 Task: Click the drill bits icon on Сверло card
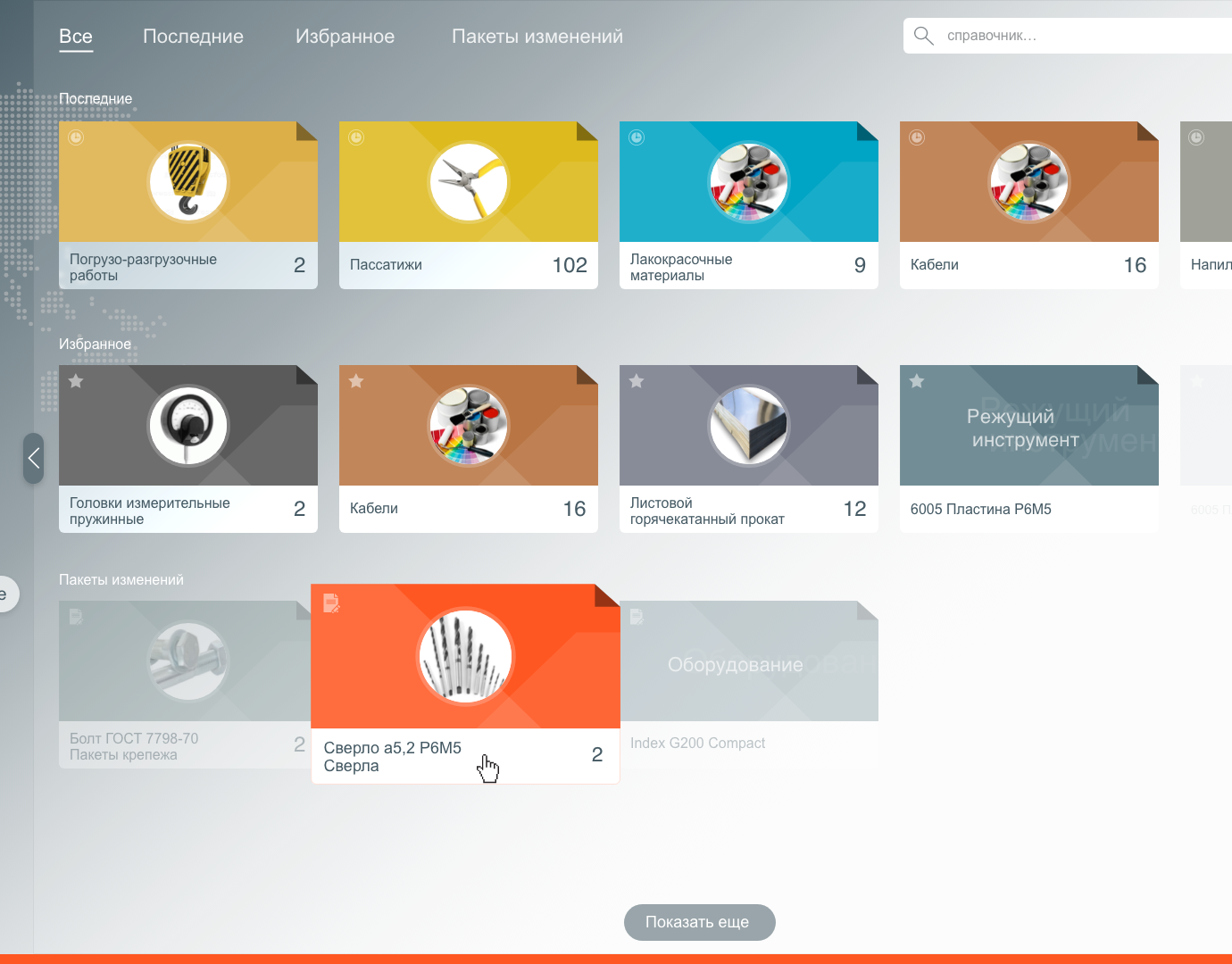(x=465, y=656)
